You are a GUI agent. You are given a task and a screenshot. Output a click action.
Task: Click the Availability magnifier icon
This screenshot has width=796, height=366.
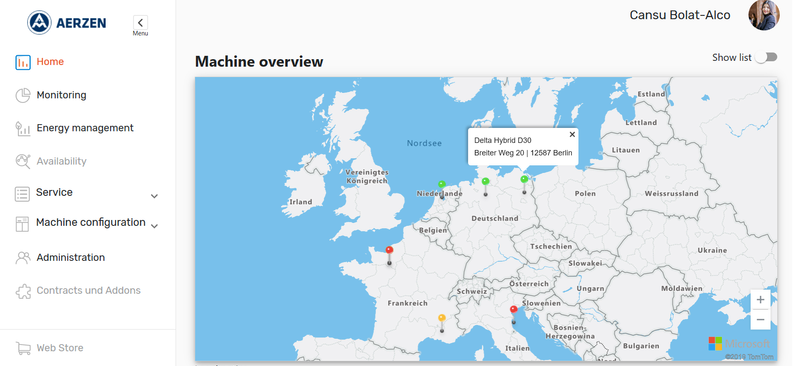point(23,161)
